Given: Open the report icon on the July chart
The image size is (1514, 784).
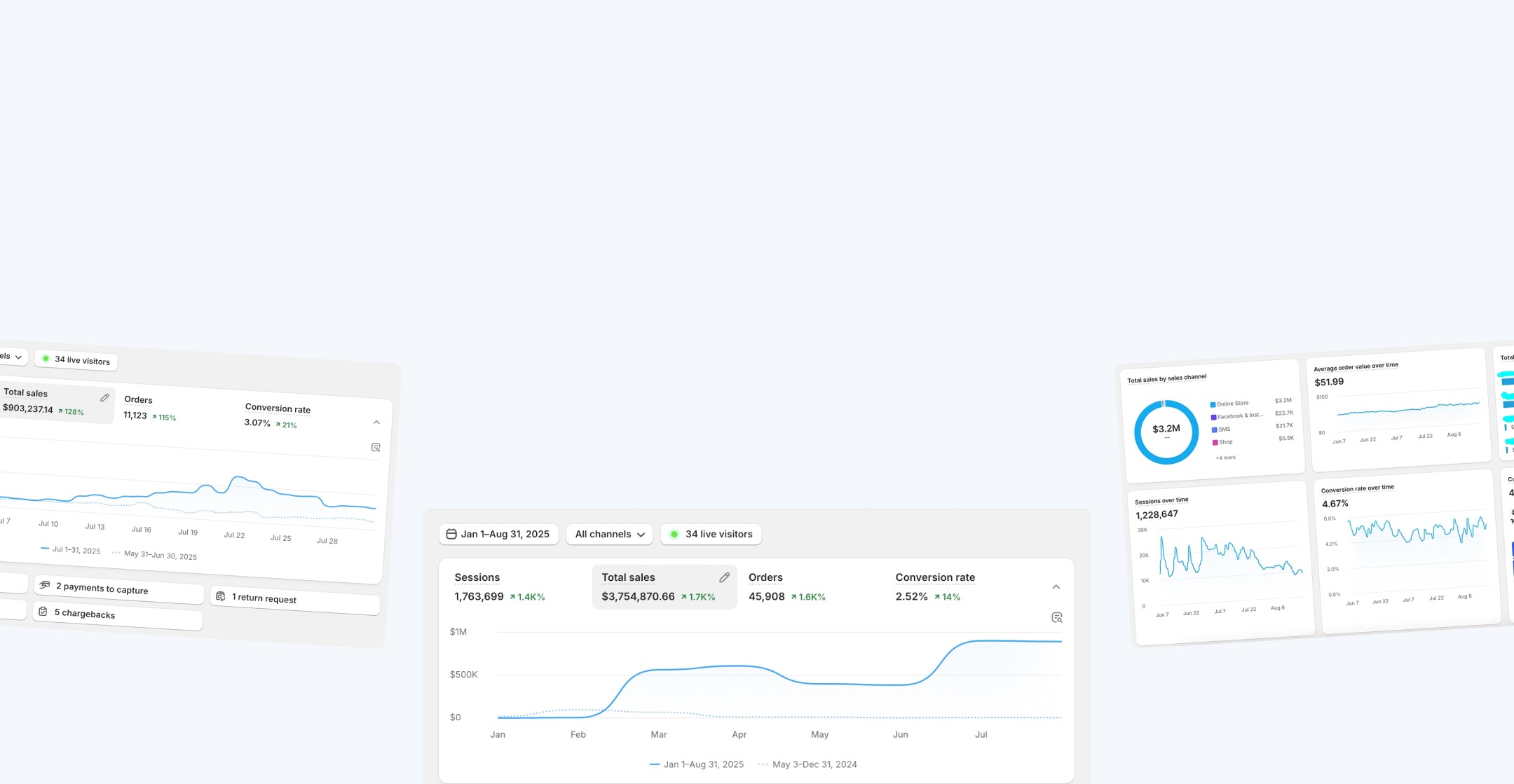Looking at the screenshot, I should tap(376, 447).
